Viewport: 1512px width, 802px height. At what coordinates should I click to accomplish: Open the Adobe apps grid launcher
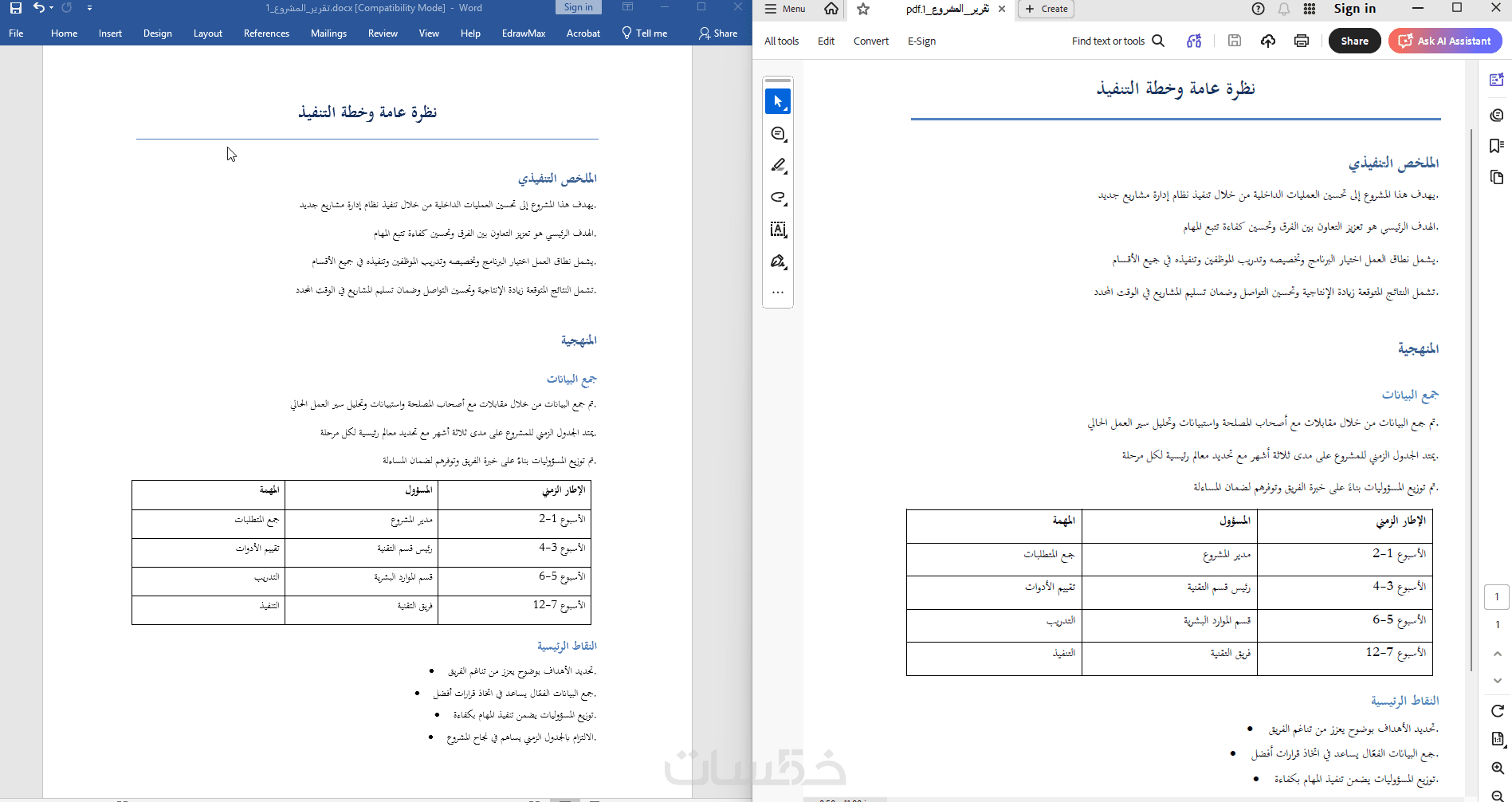[1310, 9]
